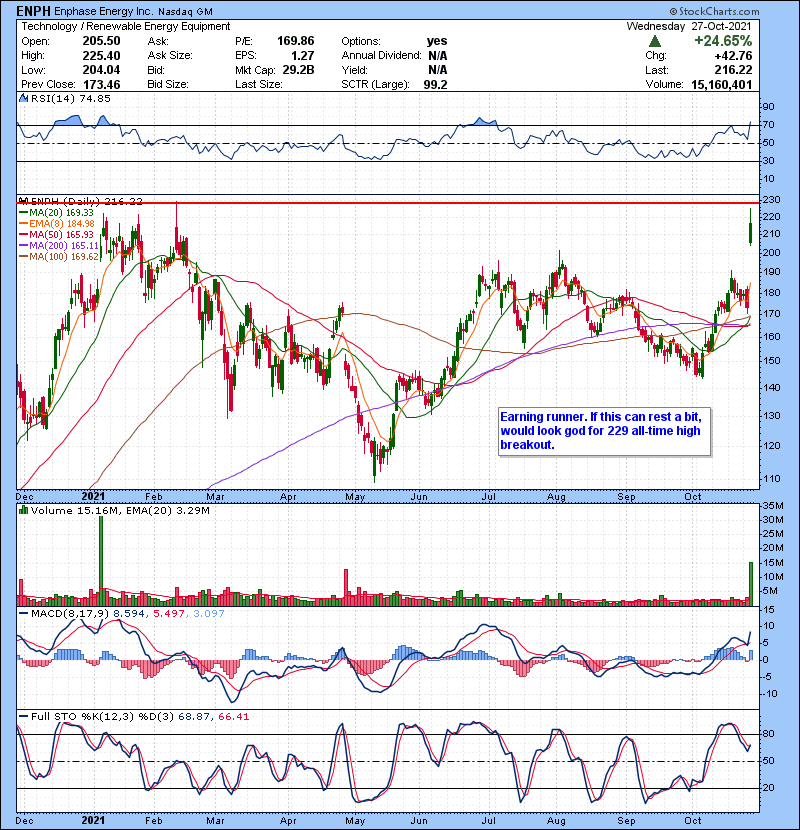Click the Earning runner annotation box
The image size is (800, 830).
[x=604, y=431]
